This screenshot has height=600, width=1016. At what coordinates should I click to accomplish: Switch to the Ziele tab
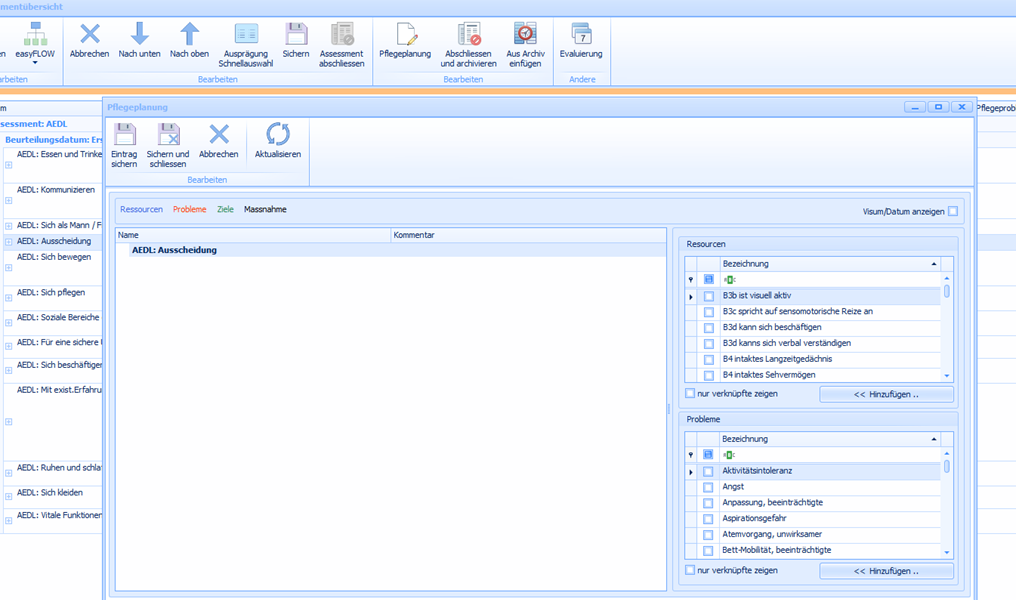tap(225, 210)
